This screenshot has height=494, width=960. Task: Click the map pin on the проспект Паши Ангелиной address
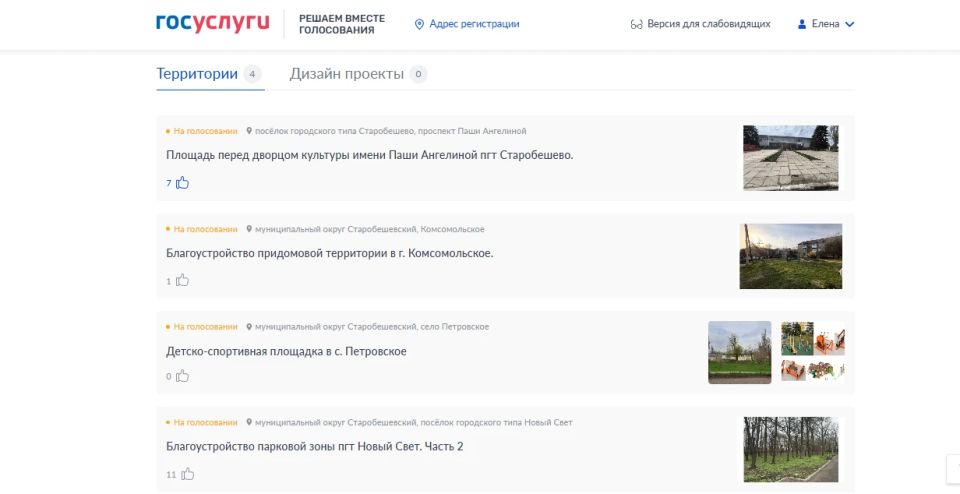coord(249,131)
